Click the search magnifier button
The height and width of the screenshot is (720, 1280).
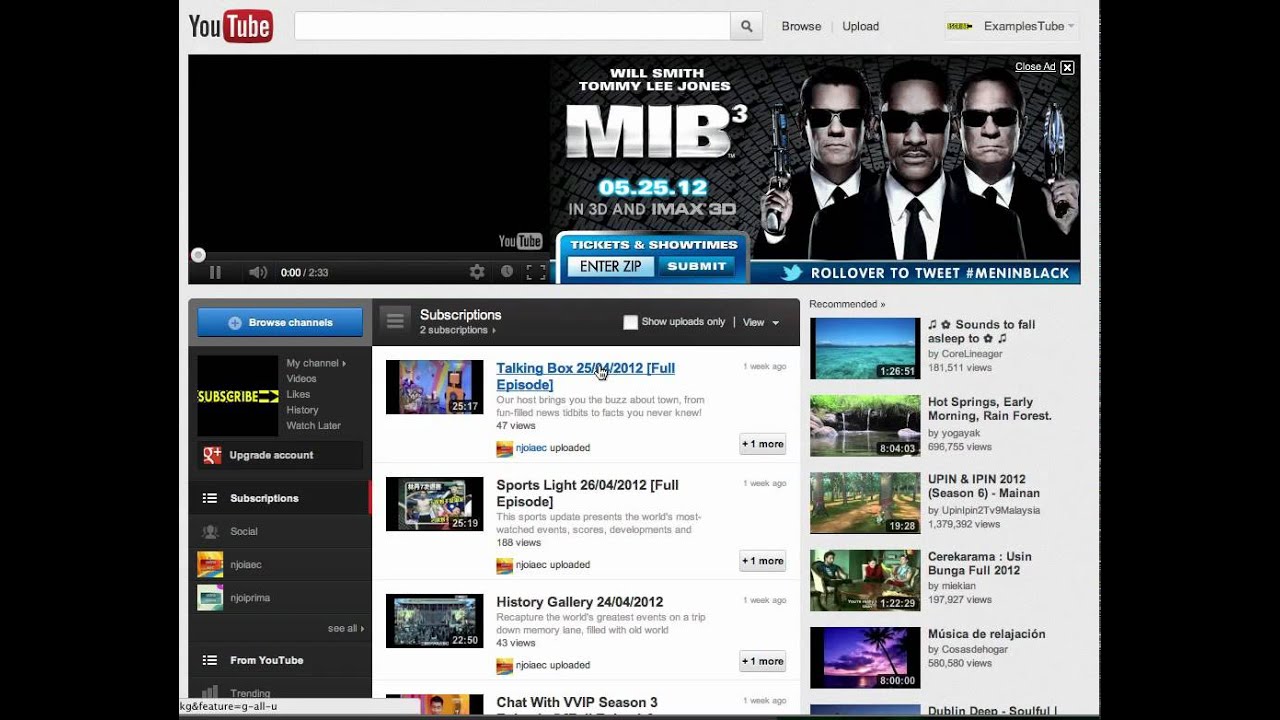pyautogui.click(x=746, y=26)
